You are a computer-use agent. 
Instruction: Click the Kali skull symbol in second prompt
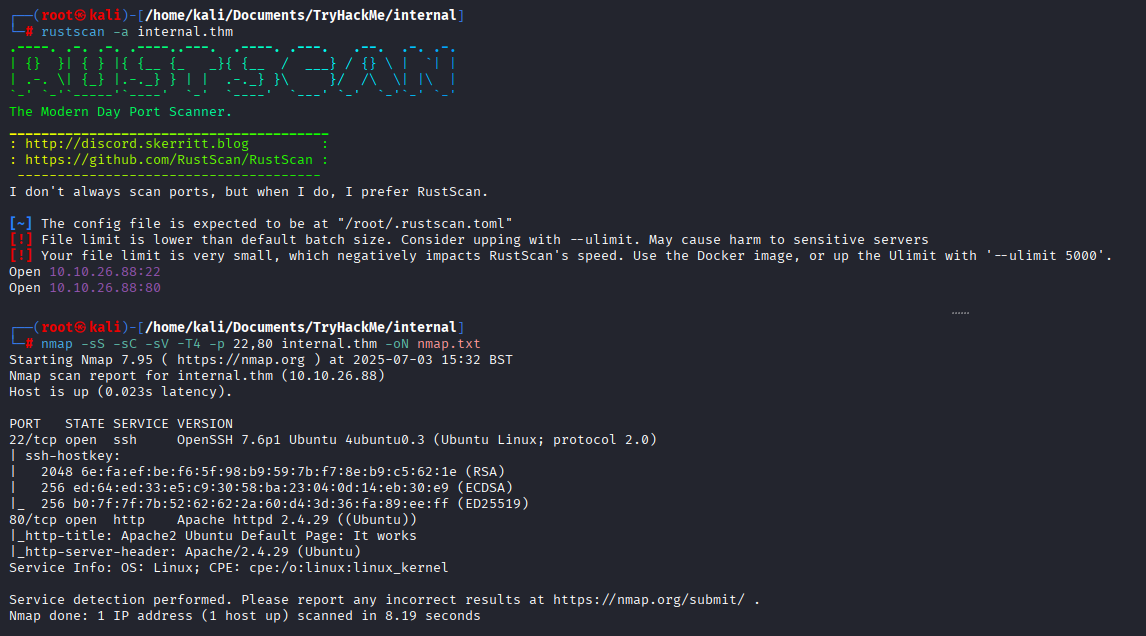pyautogui.click(x=80, y=328)
